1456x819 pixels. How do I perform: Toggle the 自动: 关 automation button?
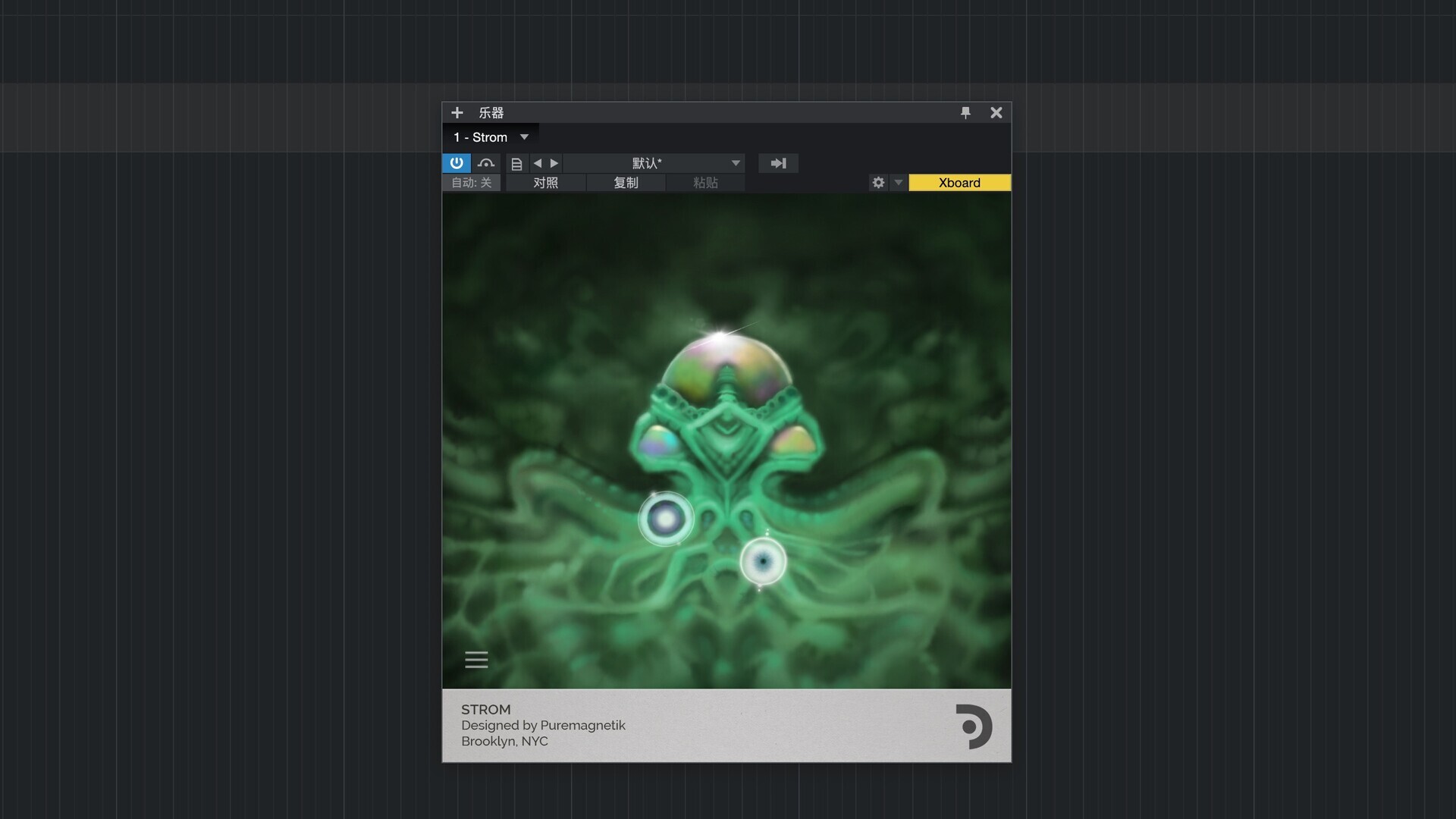pyautogui.click(x=471, y=183)
